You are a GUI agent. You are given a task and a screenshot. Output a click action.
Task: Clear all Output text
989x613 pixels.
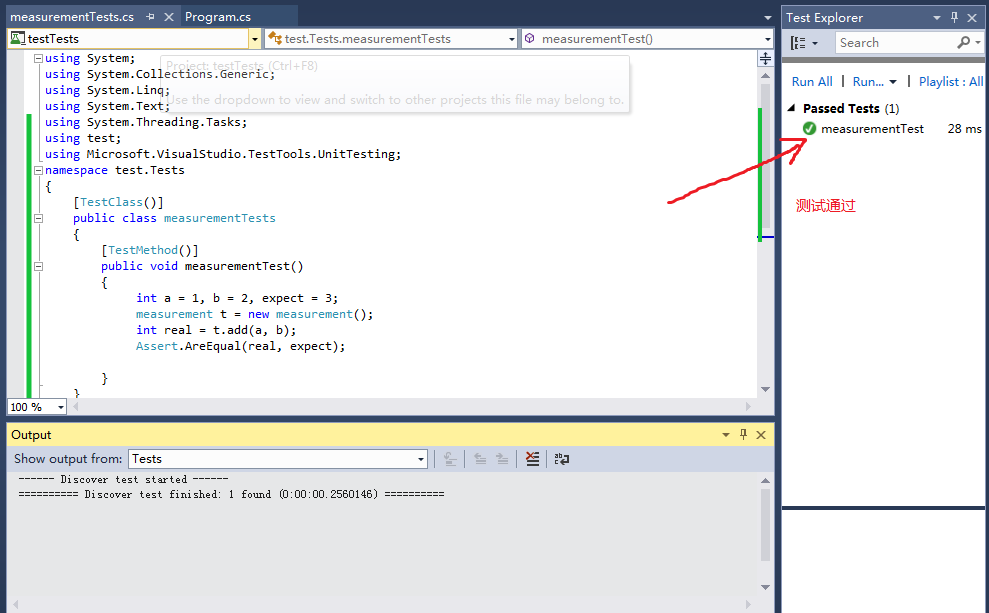coord(532,459)
